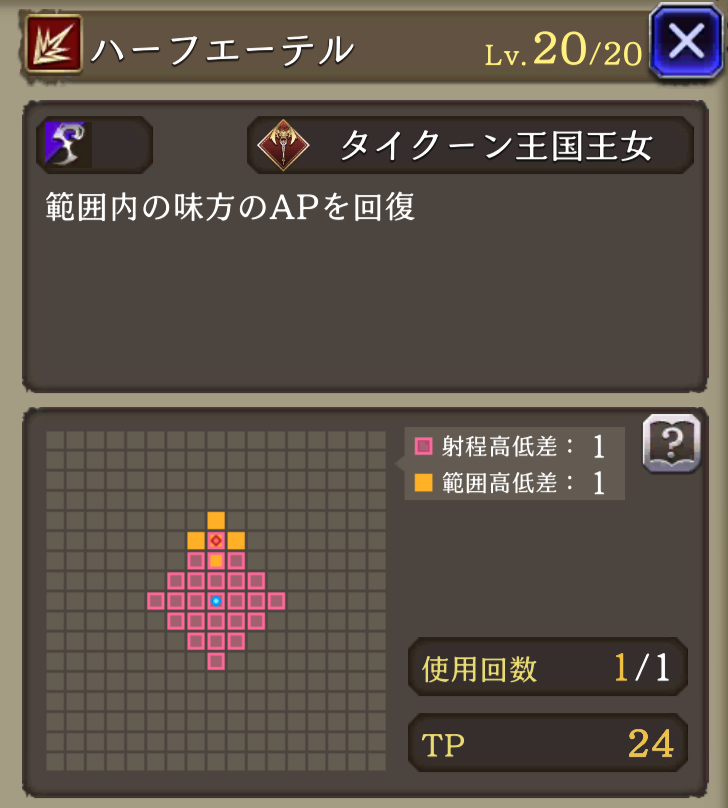
Task: Tap the TP 24 cost panel
Action: click(548, 743)
